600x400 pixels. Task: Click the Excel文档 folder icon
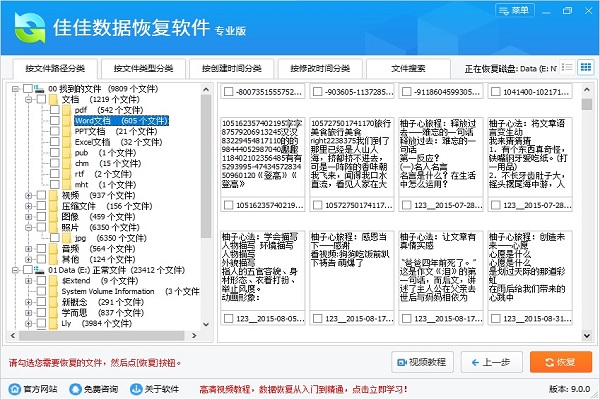67,142
